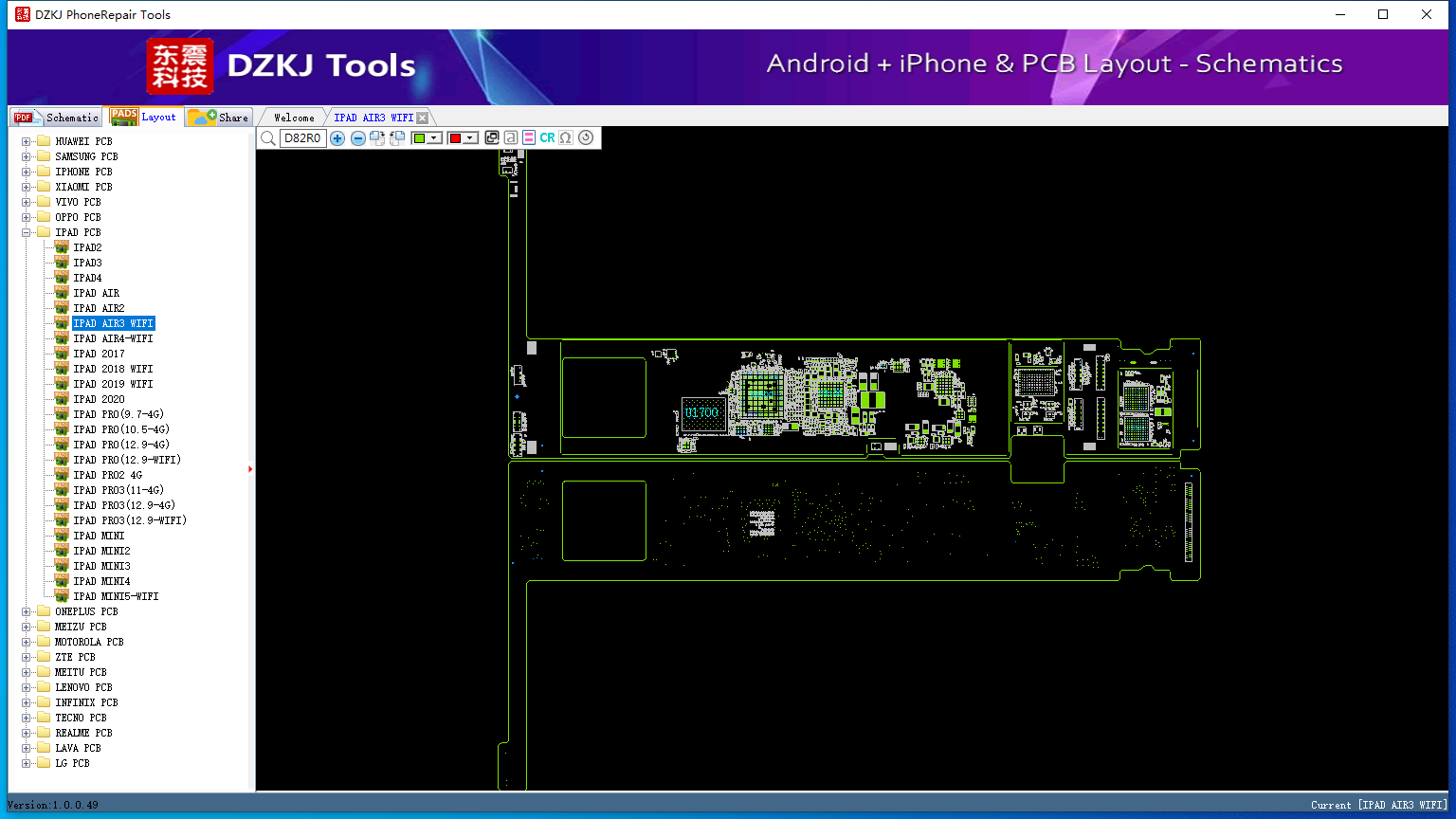Image resolution: width=1456 pixels, height=819 pixels.
Task: Click the cloud icon on Share tab
Action: (202, 117)
